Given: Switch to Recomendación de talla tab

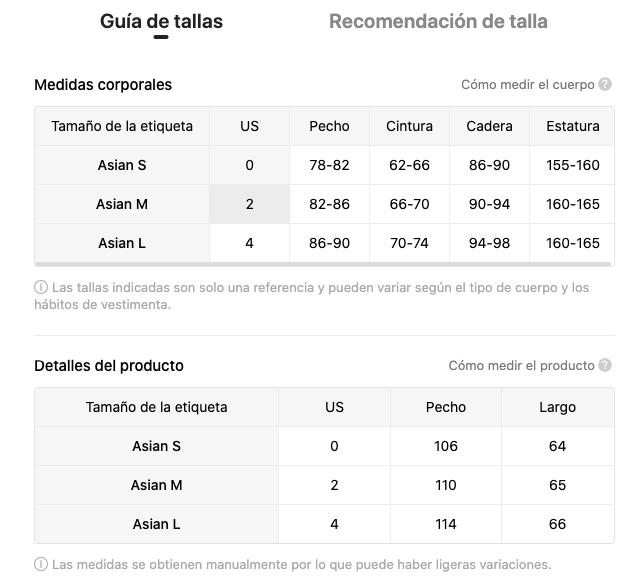Looking at the screenshot, I should click(x=438, y=21).
